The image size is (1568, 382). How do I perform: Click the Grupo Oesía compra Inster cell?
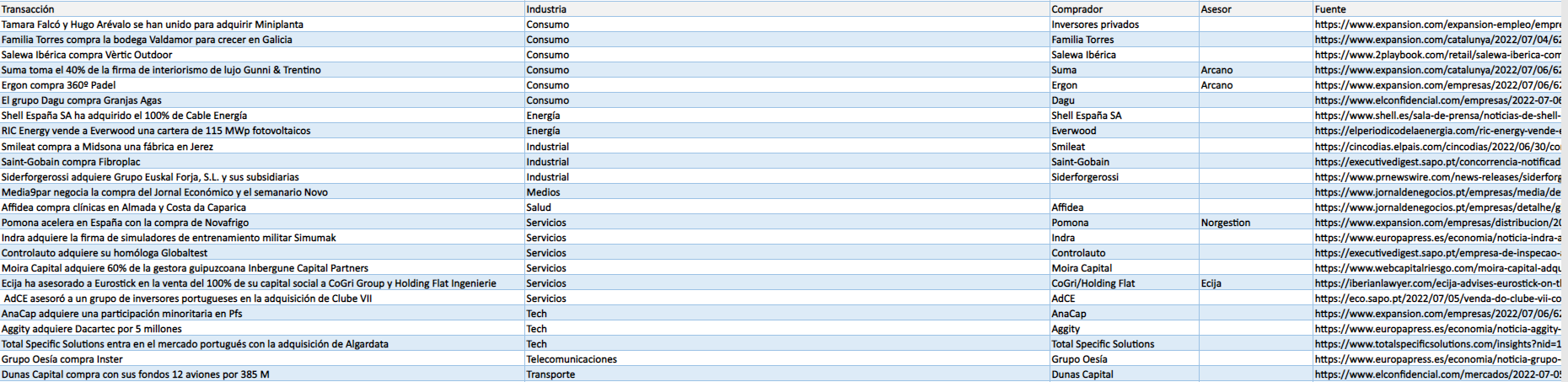(x=262, y=359)
